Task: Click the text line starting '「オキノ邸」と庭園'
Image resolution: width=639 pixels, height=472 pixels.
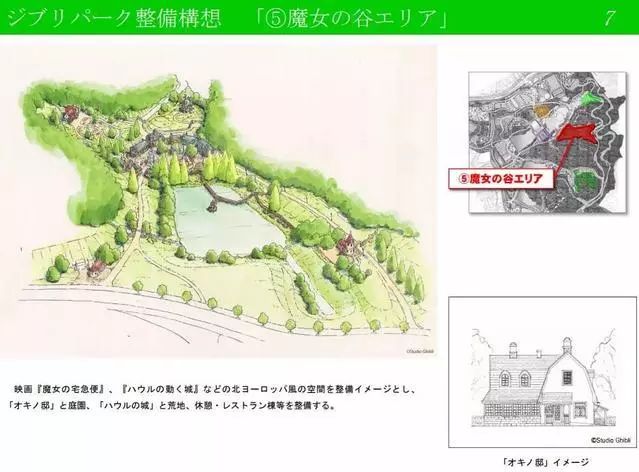Action: tap(171, 406)
